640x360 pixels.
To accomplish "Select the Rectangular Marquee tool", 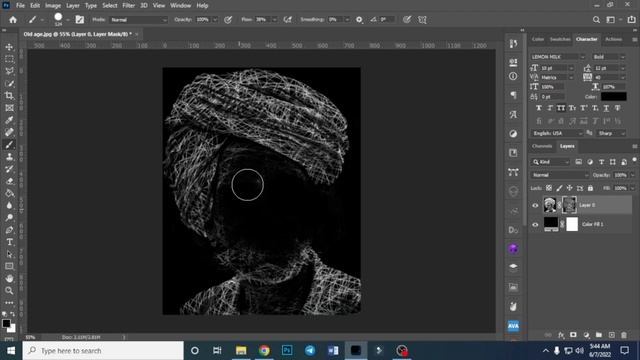I will [x=9, y=59].
